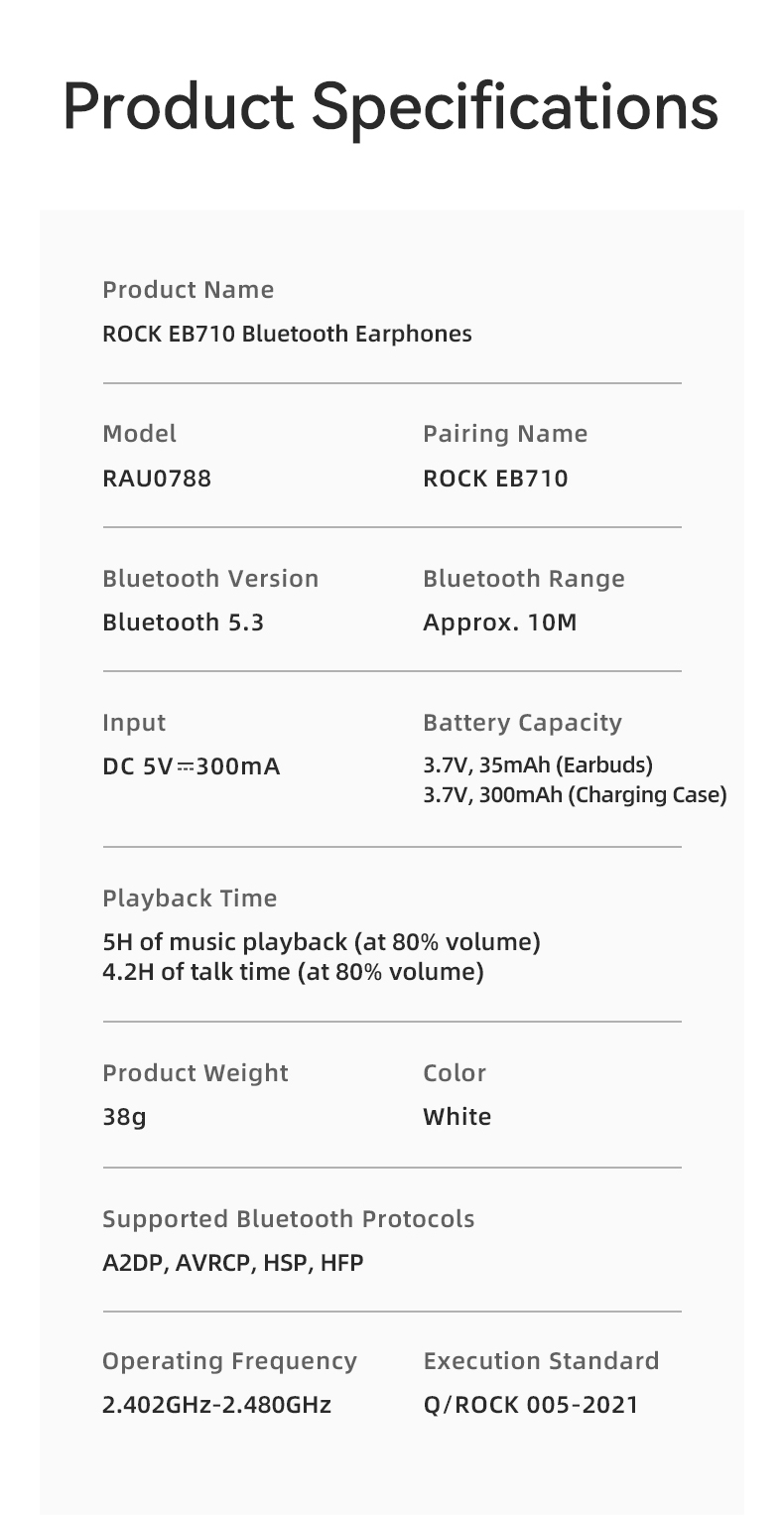Select the ROCK EB710 pairing name value
The image size is (784, 1525).
click(496, 479)
